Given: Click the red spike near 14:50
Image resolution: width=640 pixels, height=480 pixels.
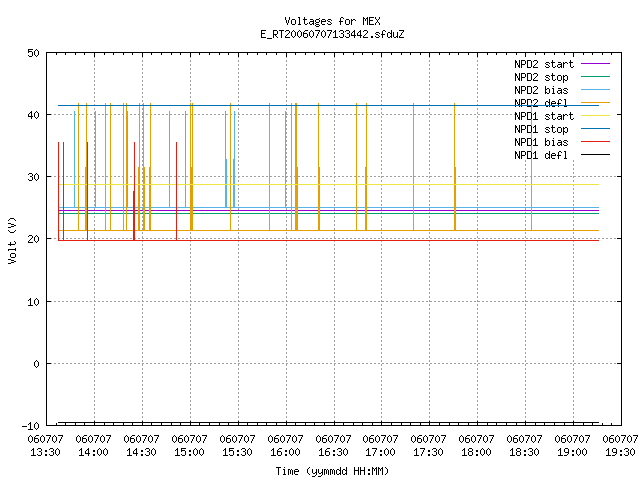Looking at the screenshot, I should (176, 191).
